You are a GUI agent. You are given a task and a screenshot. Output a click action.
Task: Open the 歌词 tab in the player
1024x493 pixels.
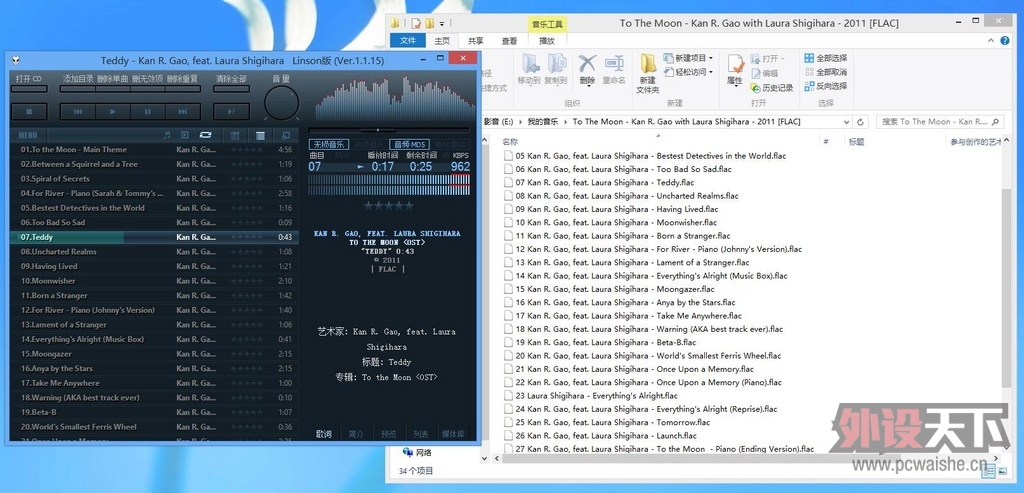324,434
